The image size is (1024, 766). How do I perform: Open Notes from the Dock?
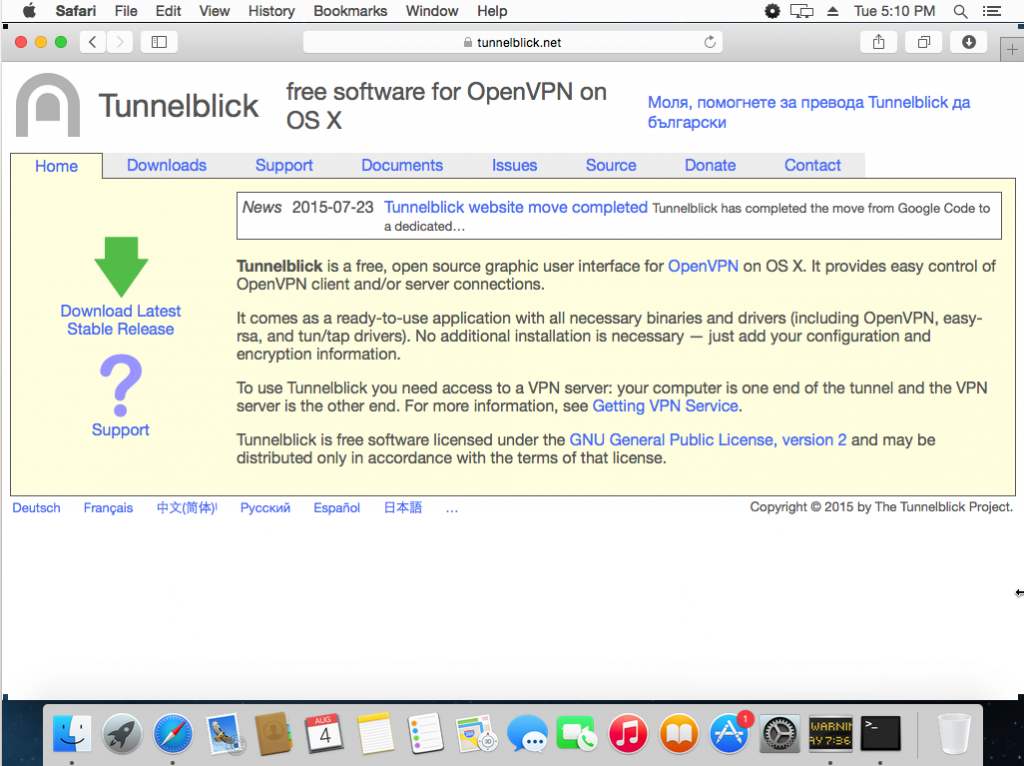pyautogui.click(x=376, y=733)
